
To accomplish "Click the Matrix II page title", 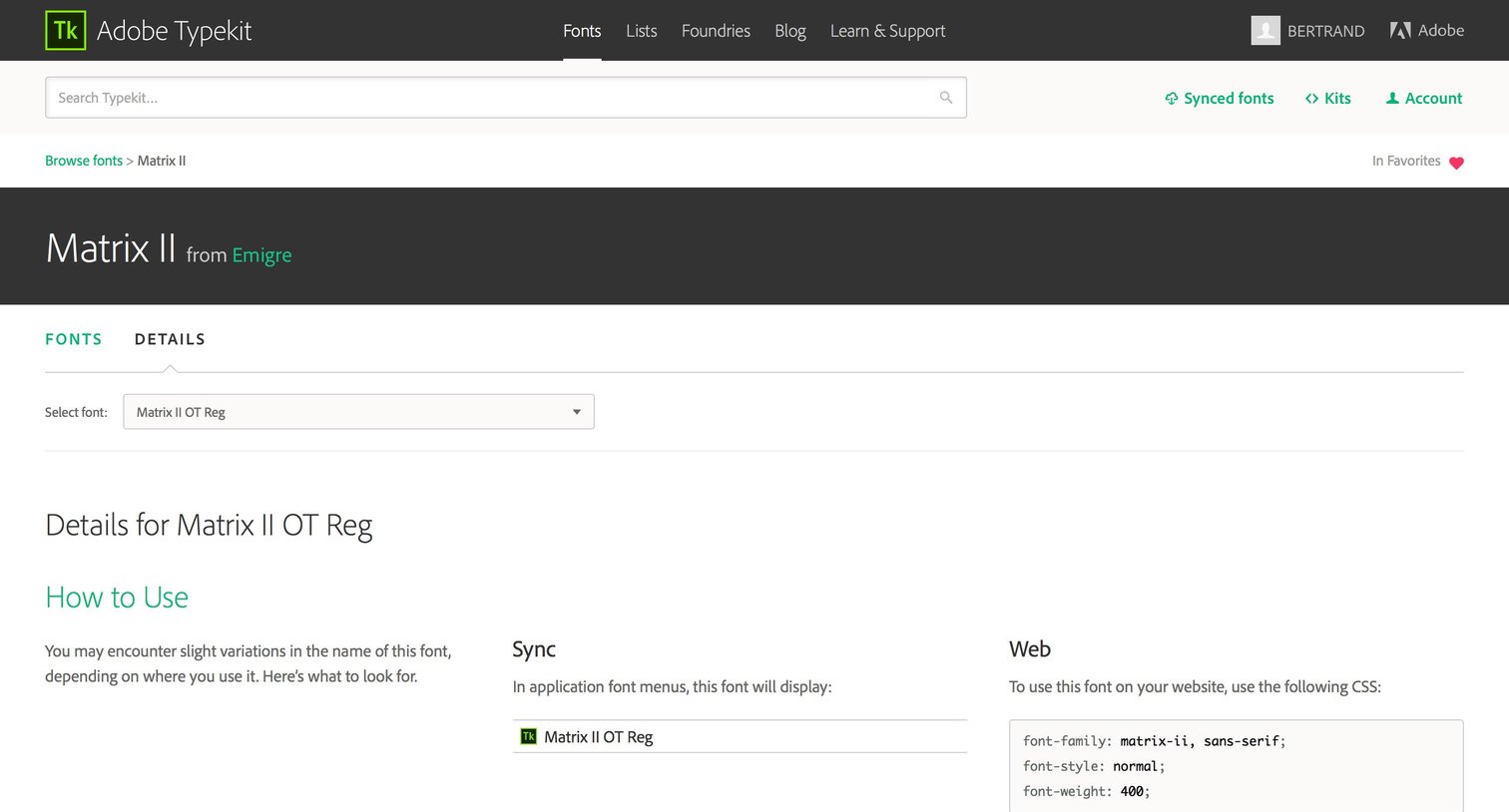I will point(111,248).
